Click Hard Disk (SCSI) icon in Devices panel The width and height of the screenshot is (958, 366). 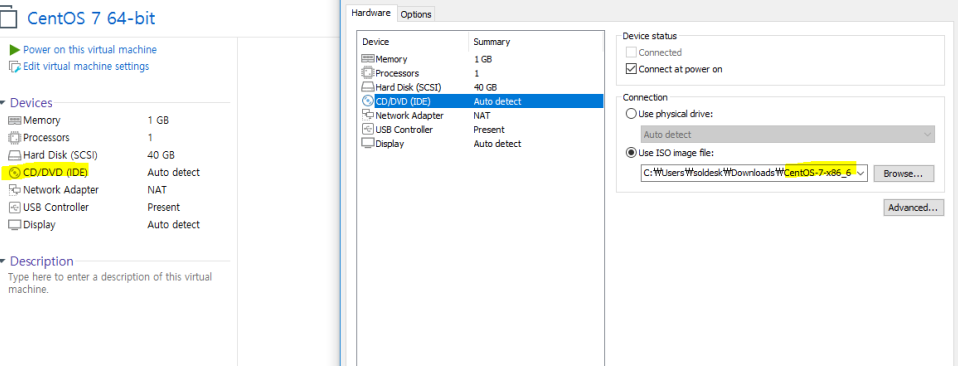(15, 155)
